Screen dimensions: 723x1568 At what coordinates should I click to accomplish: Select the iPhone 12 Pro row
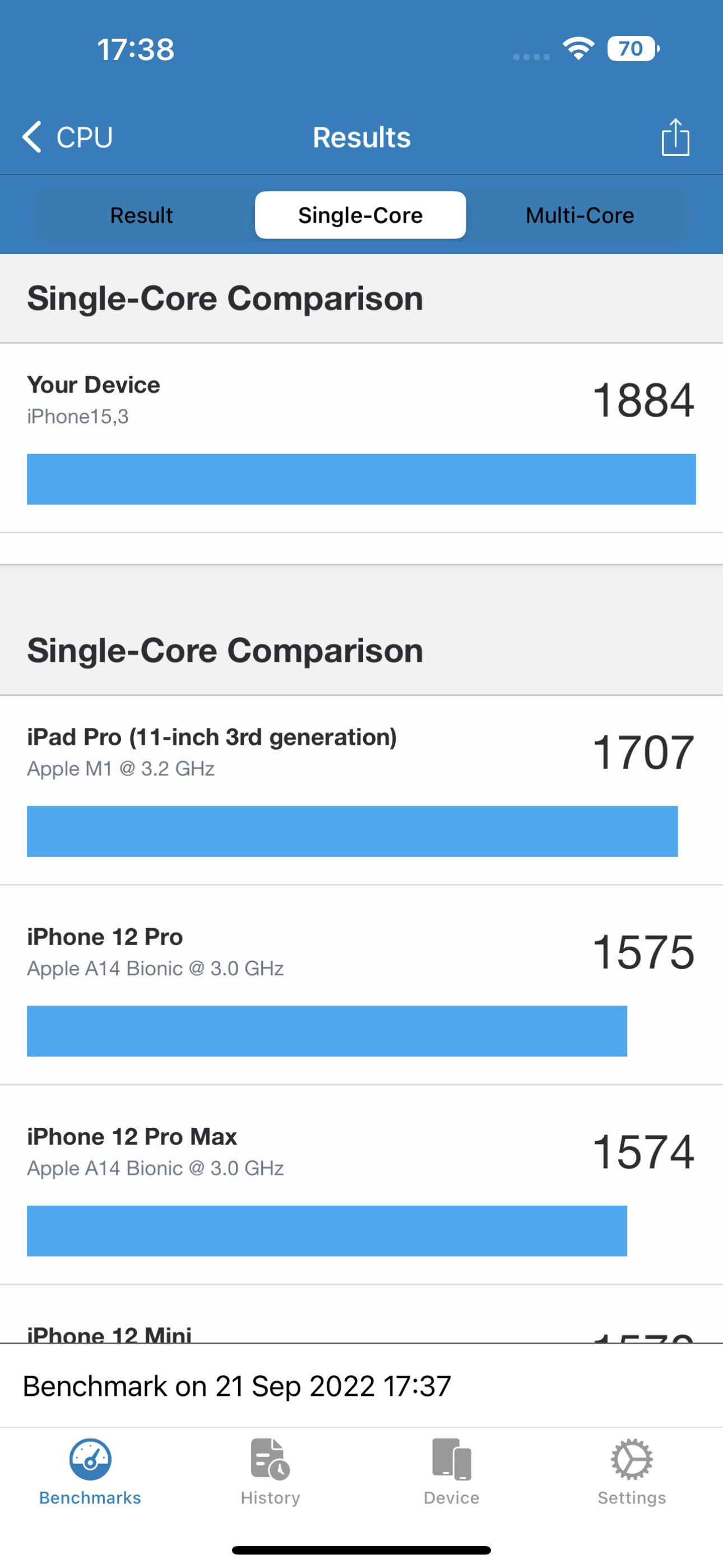pyautogui.click(x=361, y=952)
